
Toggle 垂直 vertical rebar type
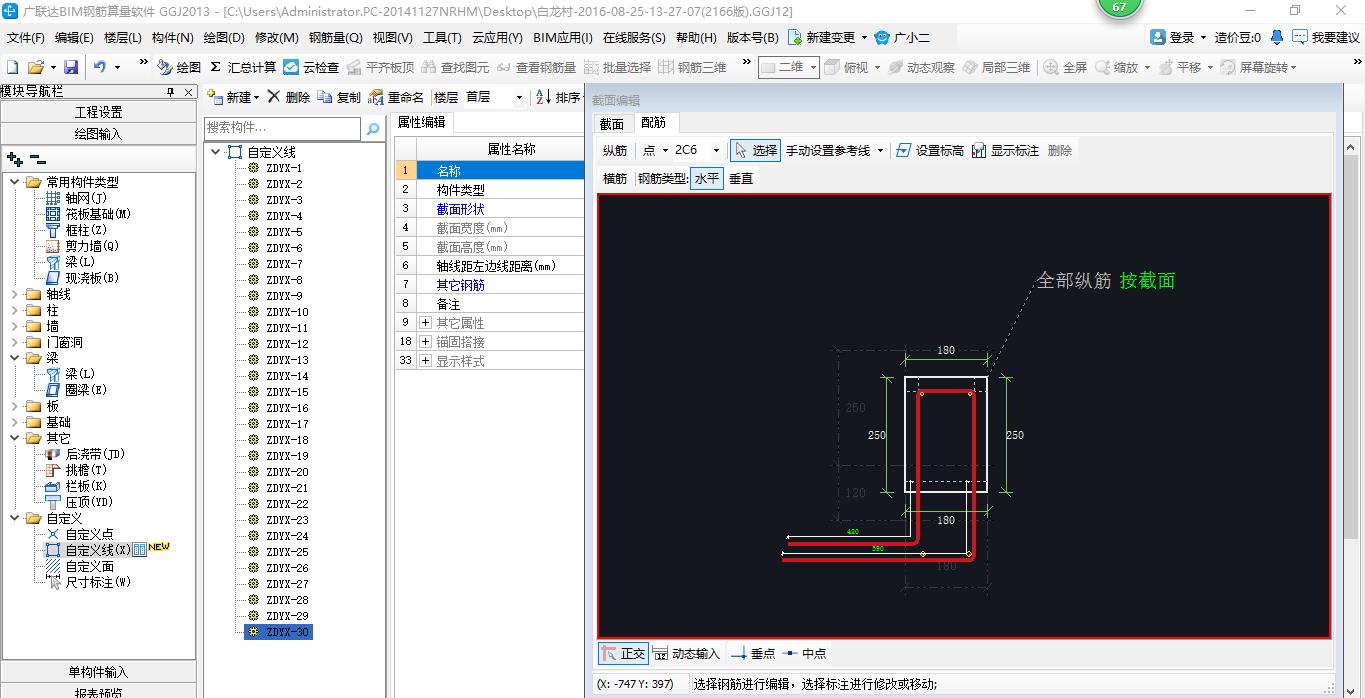tap(741, 178)
